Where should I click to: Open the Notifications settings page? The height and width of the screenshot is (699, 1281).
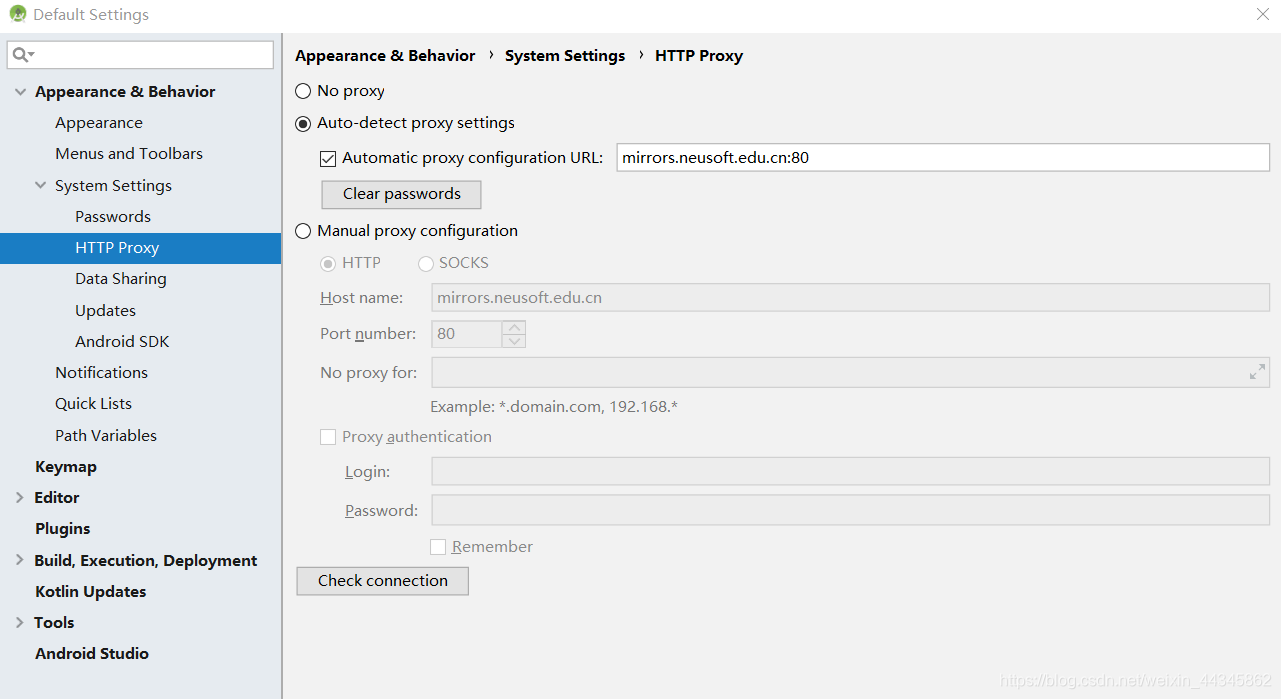pos(101,373)
